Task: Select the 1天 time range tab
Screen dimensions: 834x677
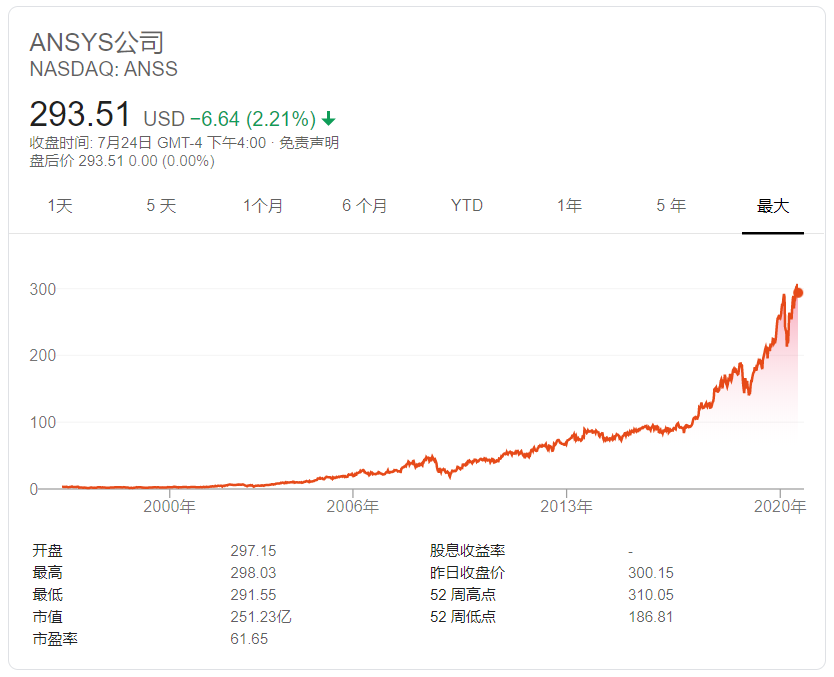Action: click(60, 205)
